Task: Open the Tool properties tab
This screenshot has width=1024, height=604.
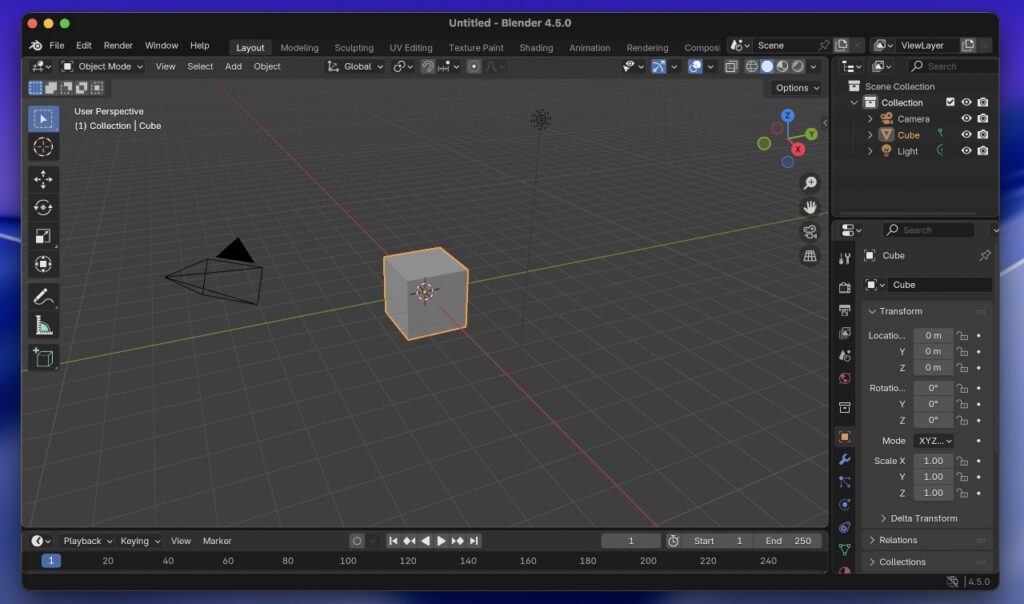Action: 844,259
